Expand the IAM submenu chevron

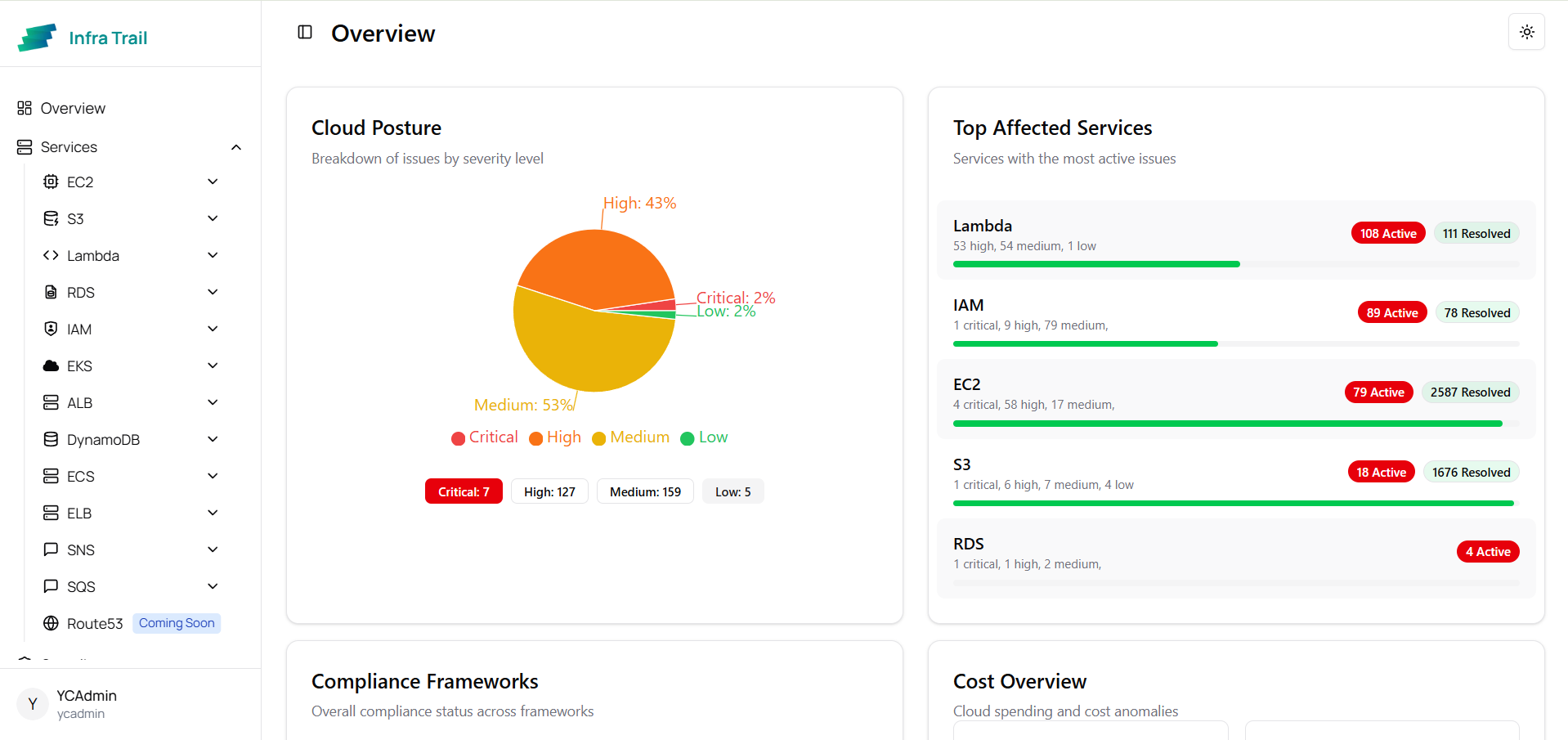(x=213, y=329)
